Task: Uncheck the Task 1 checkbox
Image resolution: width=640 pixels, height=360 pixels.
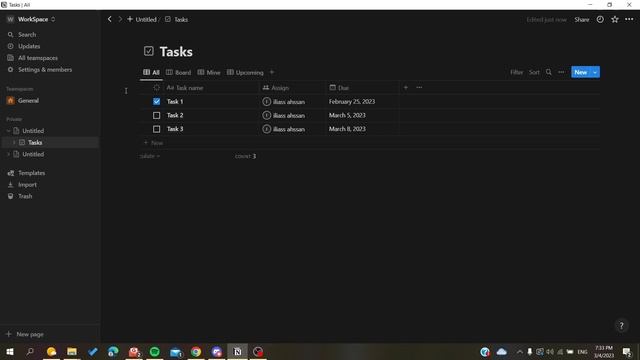Action: coord(156,101)
